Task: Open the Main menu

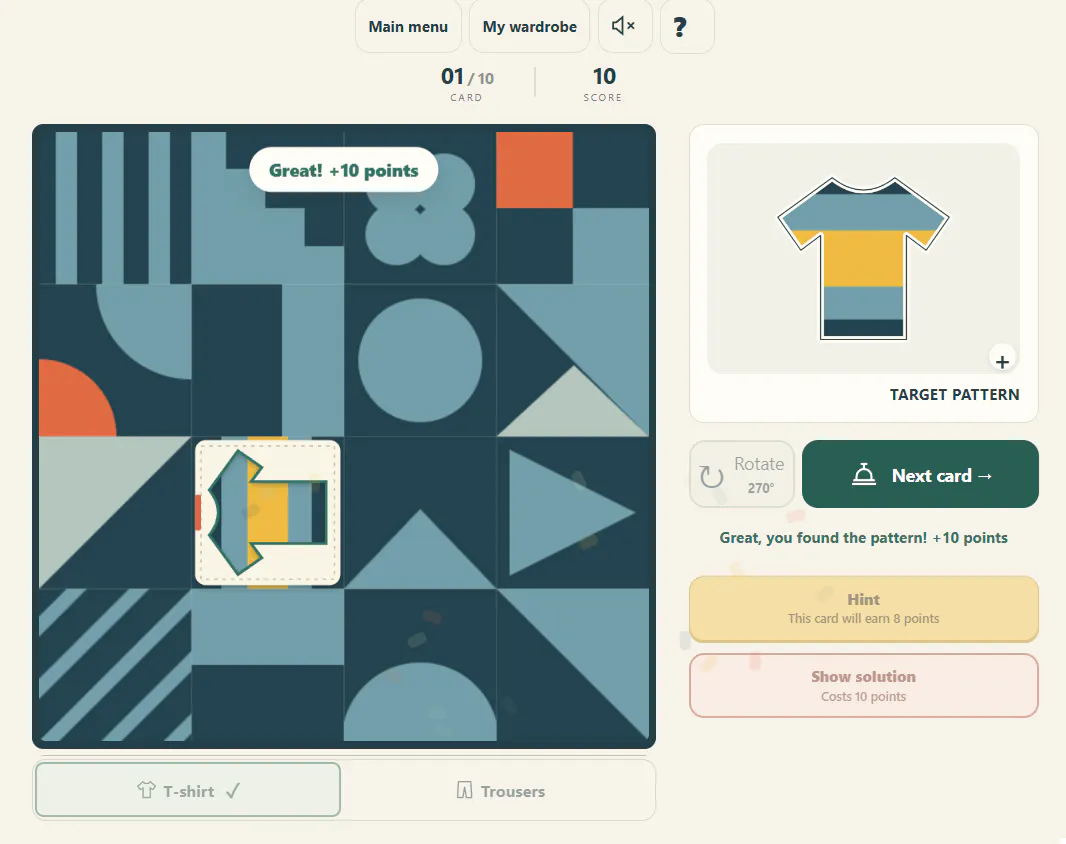Action: 408,27
